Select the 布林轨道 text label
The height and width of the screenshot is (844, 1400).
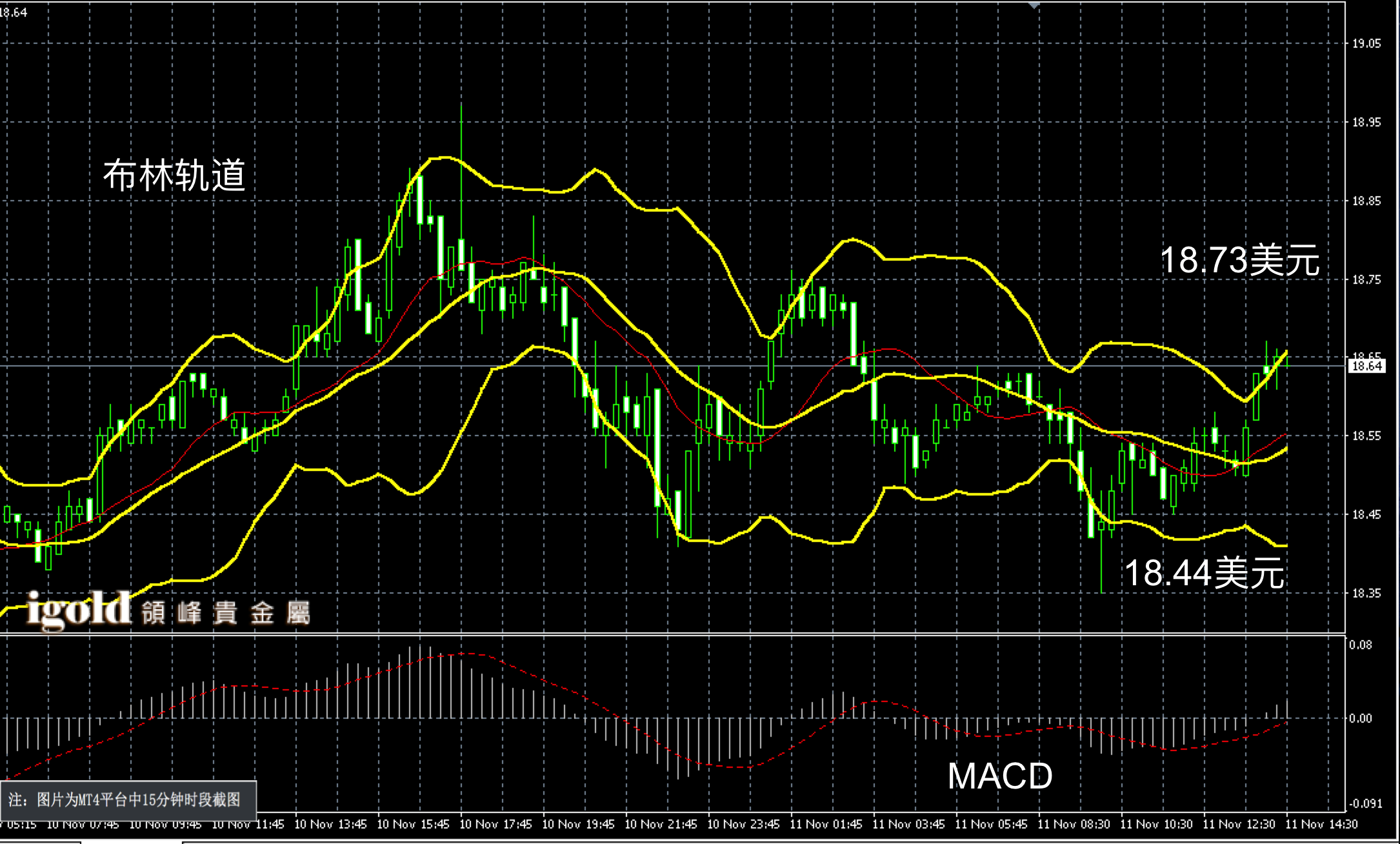click(x=174, y=176)
